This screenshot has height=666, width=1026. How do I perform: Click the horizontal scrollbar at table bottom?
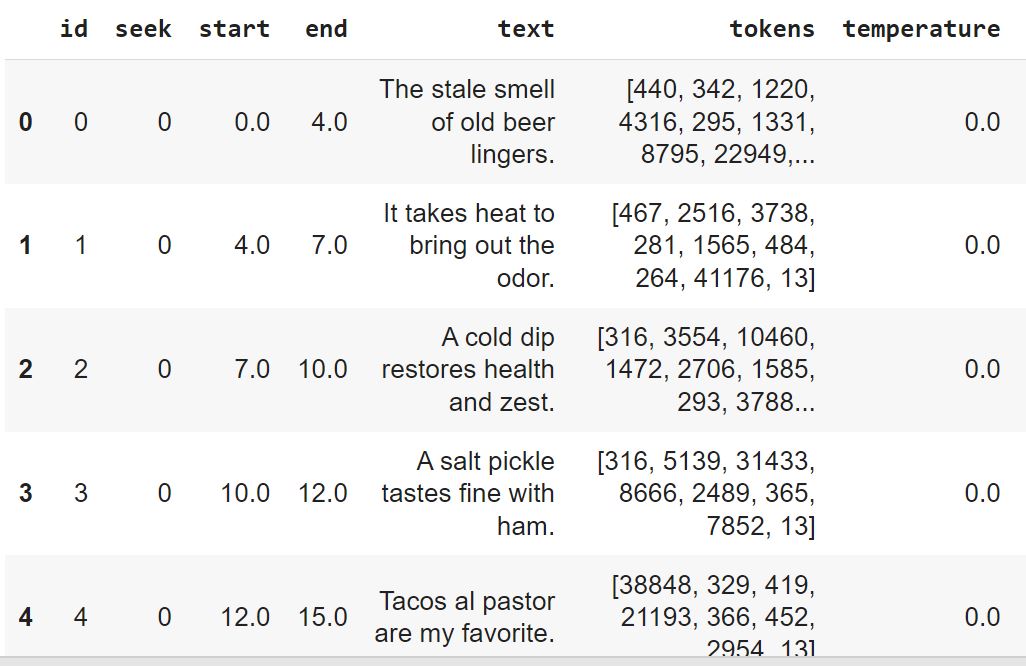[513, 661]
